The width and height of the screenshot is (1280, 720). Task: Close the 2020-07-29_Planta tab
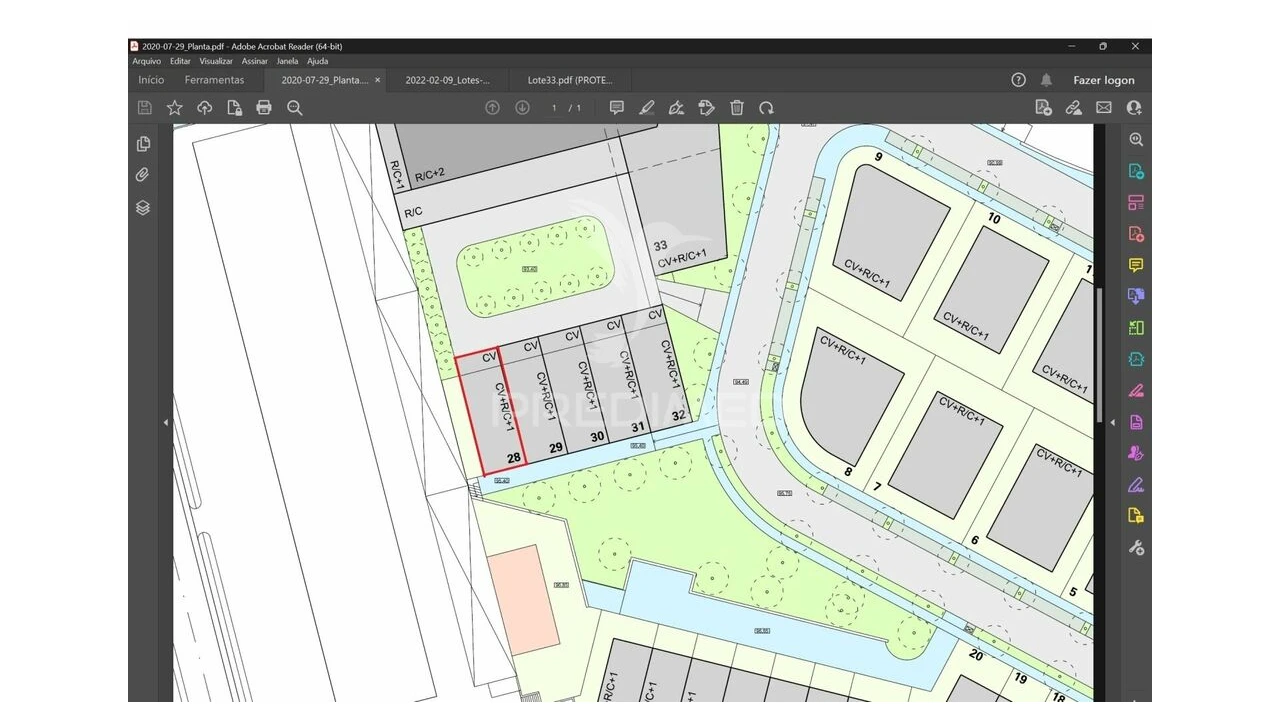377,80
